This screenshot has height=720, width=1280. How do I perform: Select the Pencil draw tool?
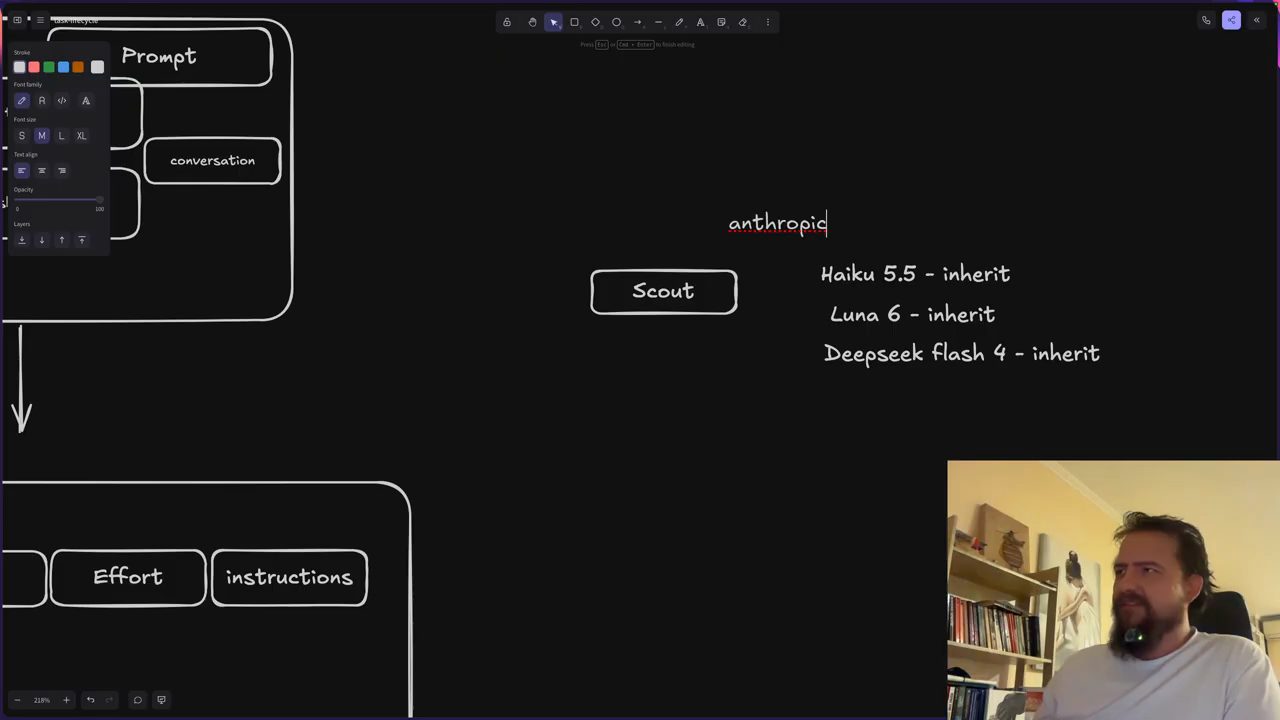pos(679,22)
